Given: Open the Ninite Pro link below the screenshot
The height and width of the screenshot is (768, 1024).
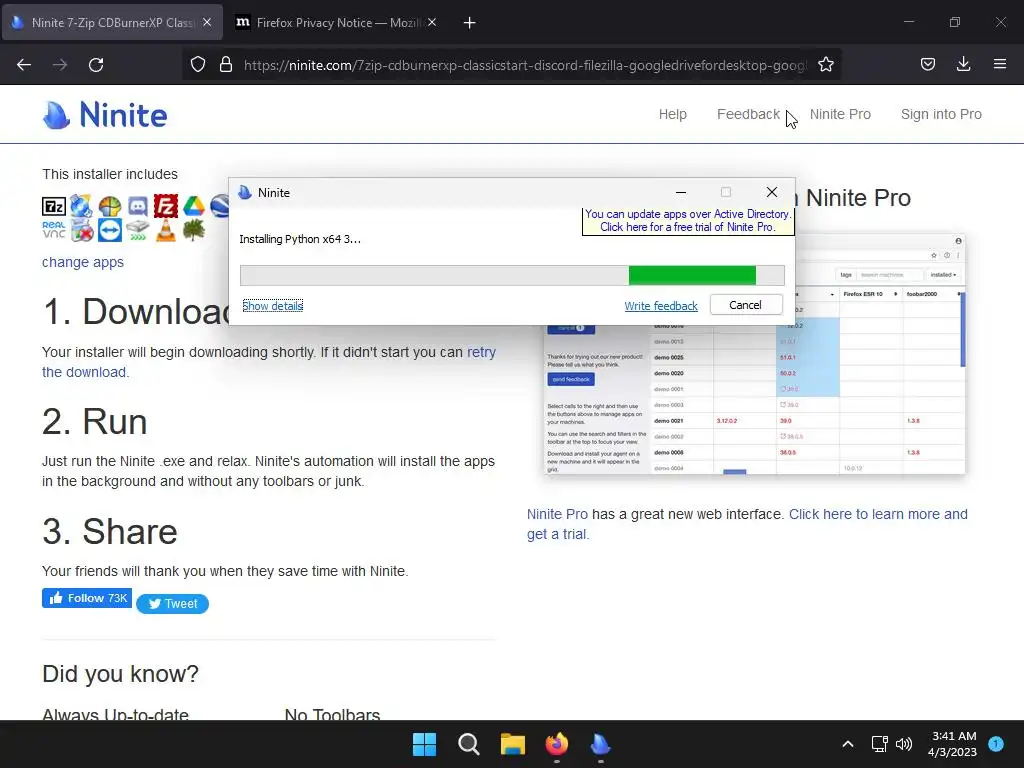Looking at the screenshot, I should click(x=557, y=514).
